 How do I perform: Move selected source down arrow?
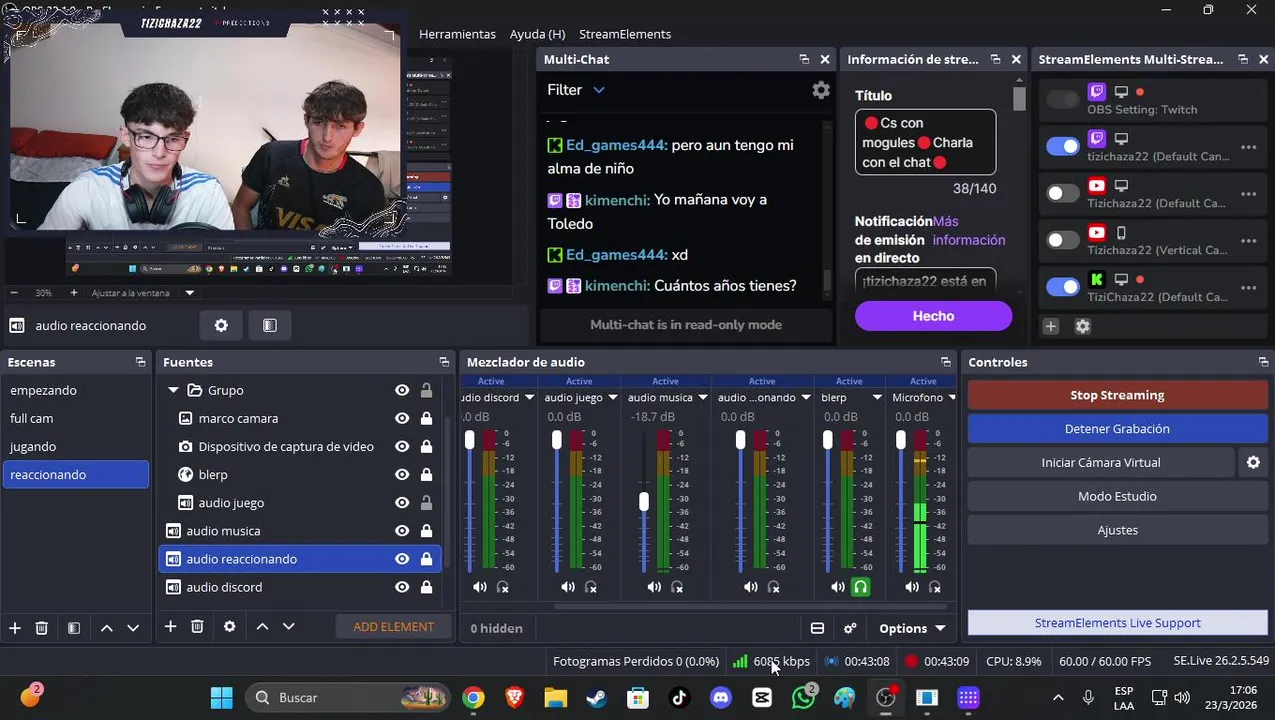[x=289, y=626]
